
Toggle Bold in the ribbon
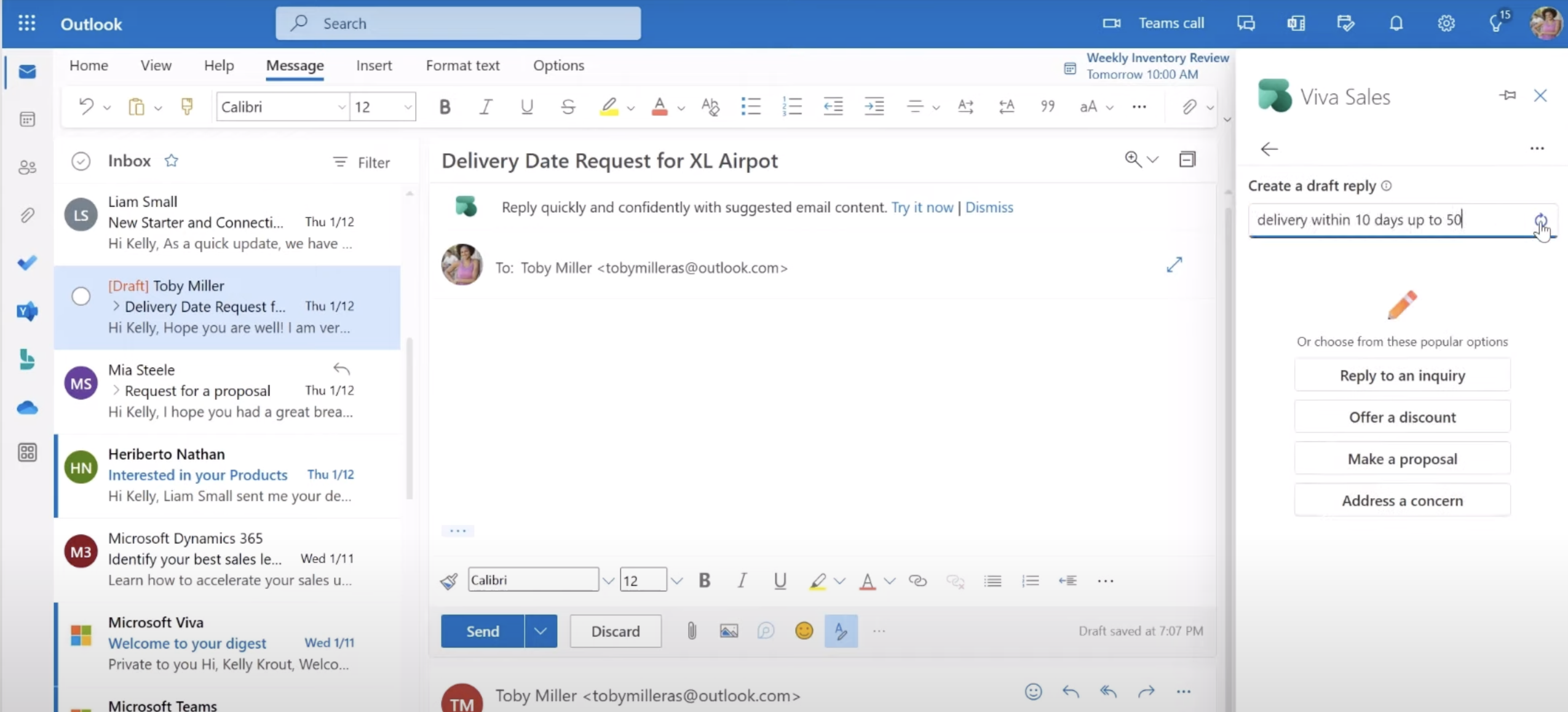(x=445, y=106)
